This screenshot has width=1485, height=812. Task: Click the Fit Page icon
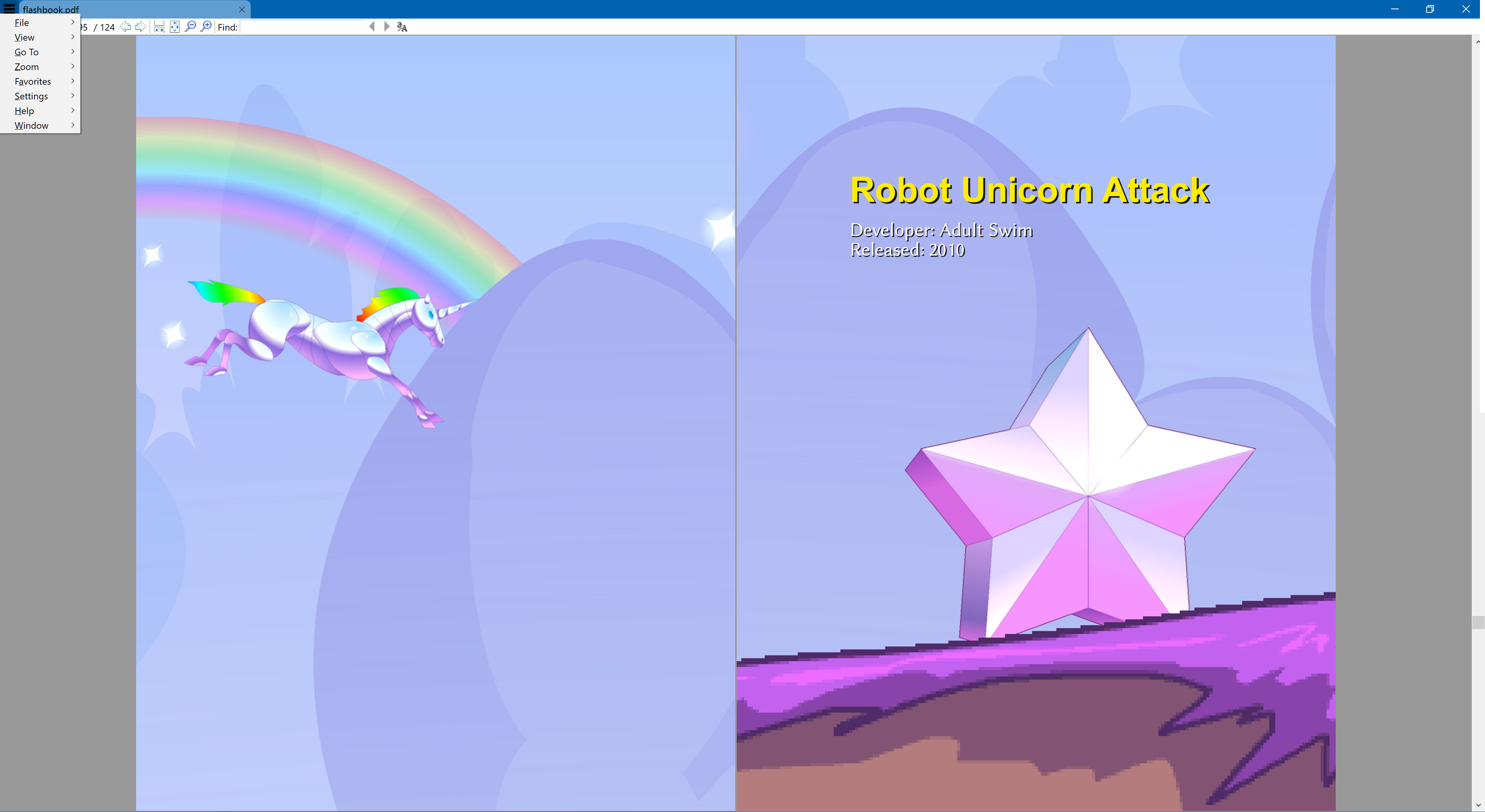pos(175,27)
